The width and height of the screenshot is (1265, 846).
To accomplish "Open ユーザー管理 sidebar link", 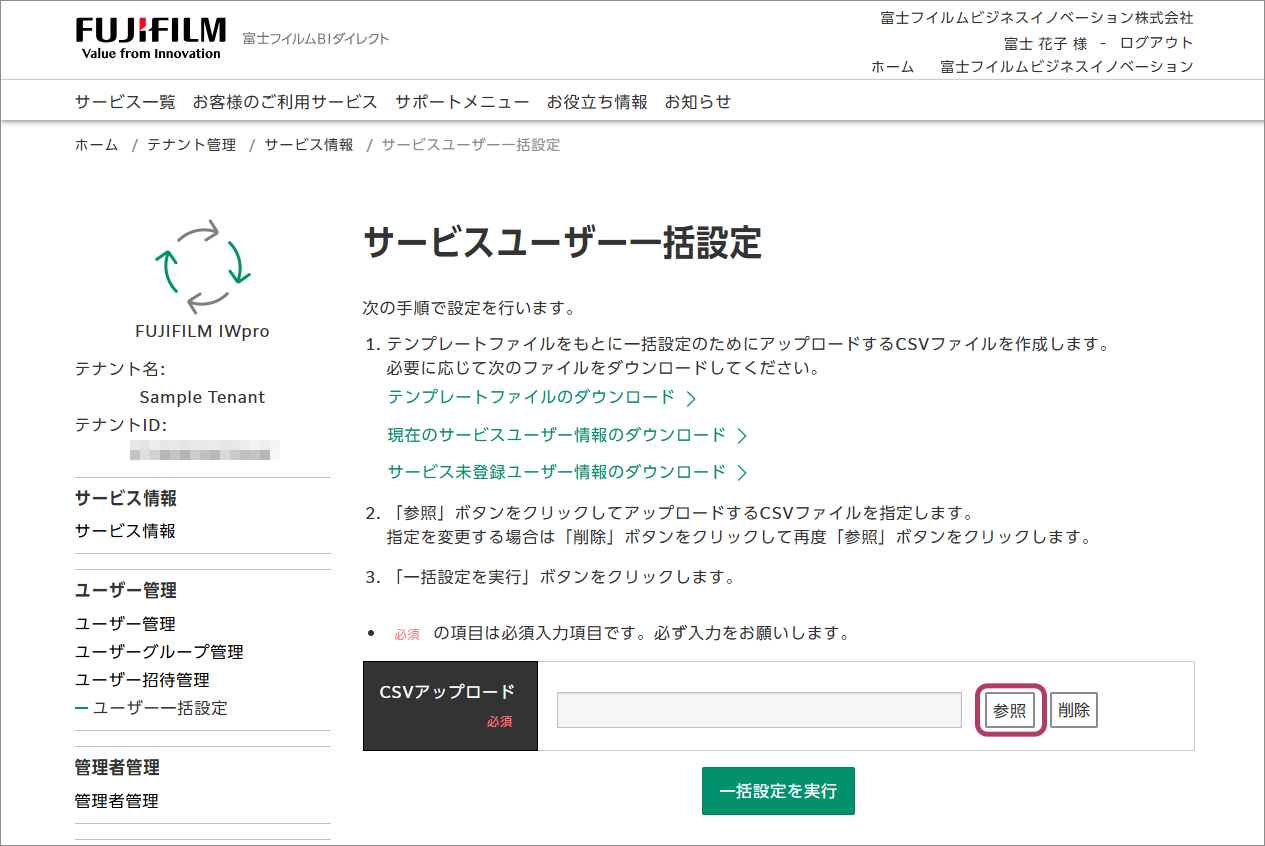I will (125, 624).
